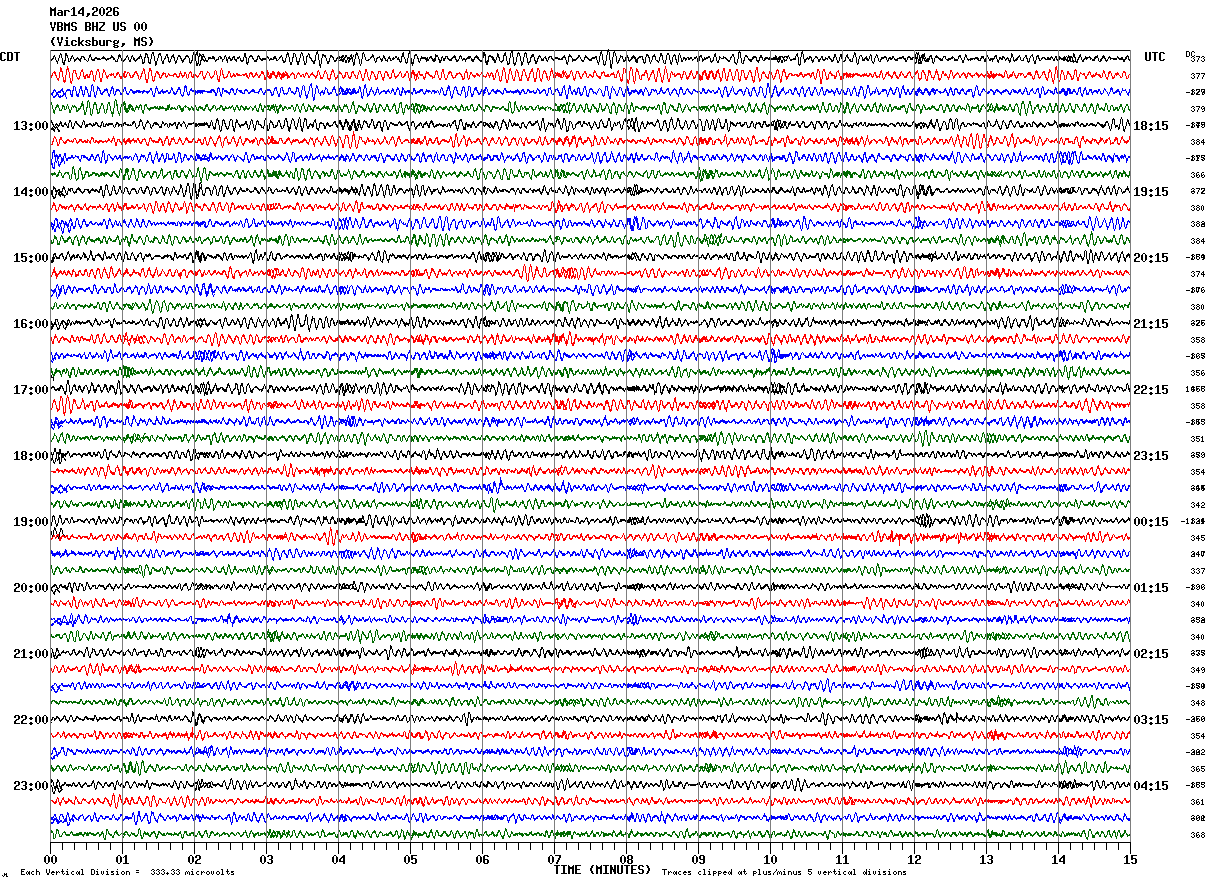Select the 21:00 CDT time label
Viewport: 1210px width, 886px height.
click(31, 654)
